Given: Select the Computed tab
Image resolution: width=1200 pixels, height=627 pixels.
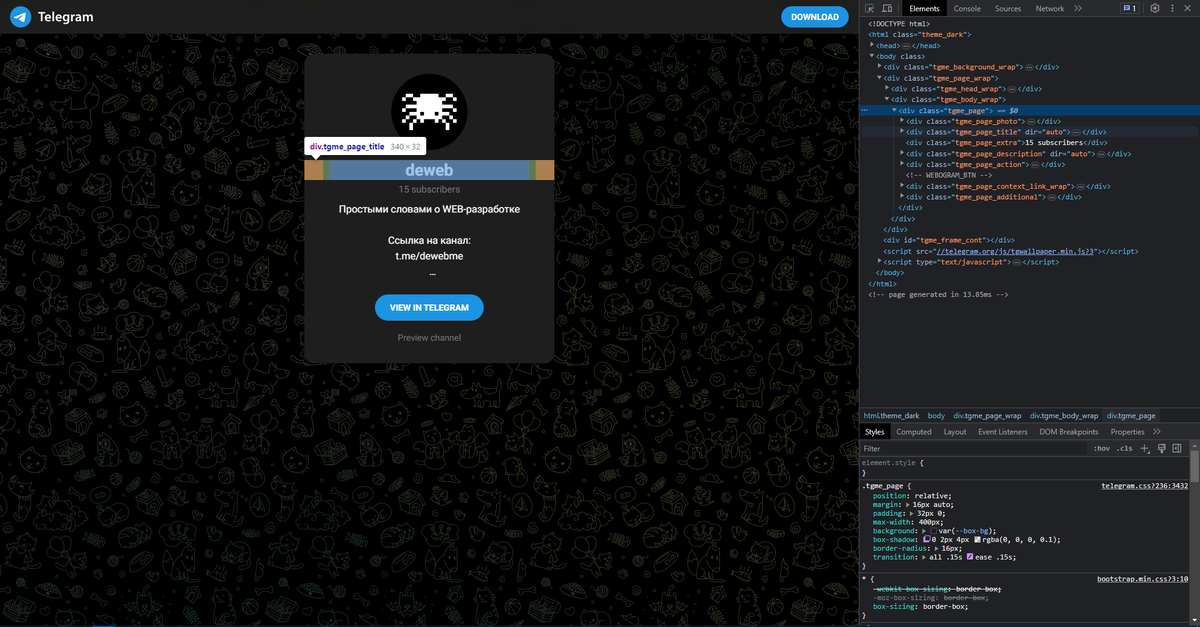Looking at the screenshot, I should tap(914, 432).
